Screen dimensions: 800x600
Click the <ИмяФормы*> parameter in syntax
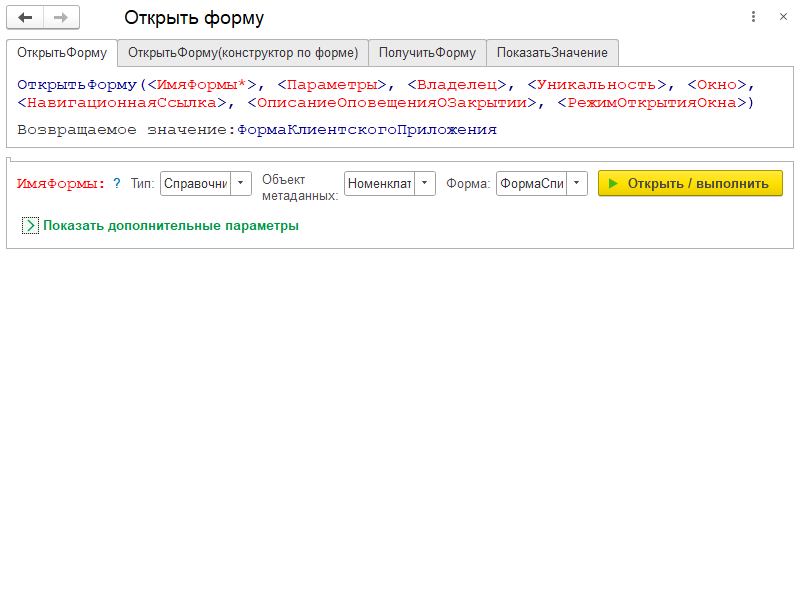[202, 85]
